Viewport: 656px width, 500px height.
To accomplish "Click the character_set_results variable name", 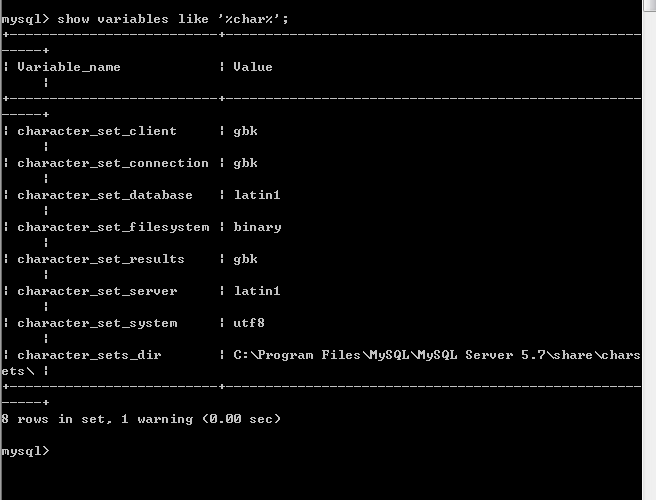I will [x=100, y=259].
